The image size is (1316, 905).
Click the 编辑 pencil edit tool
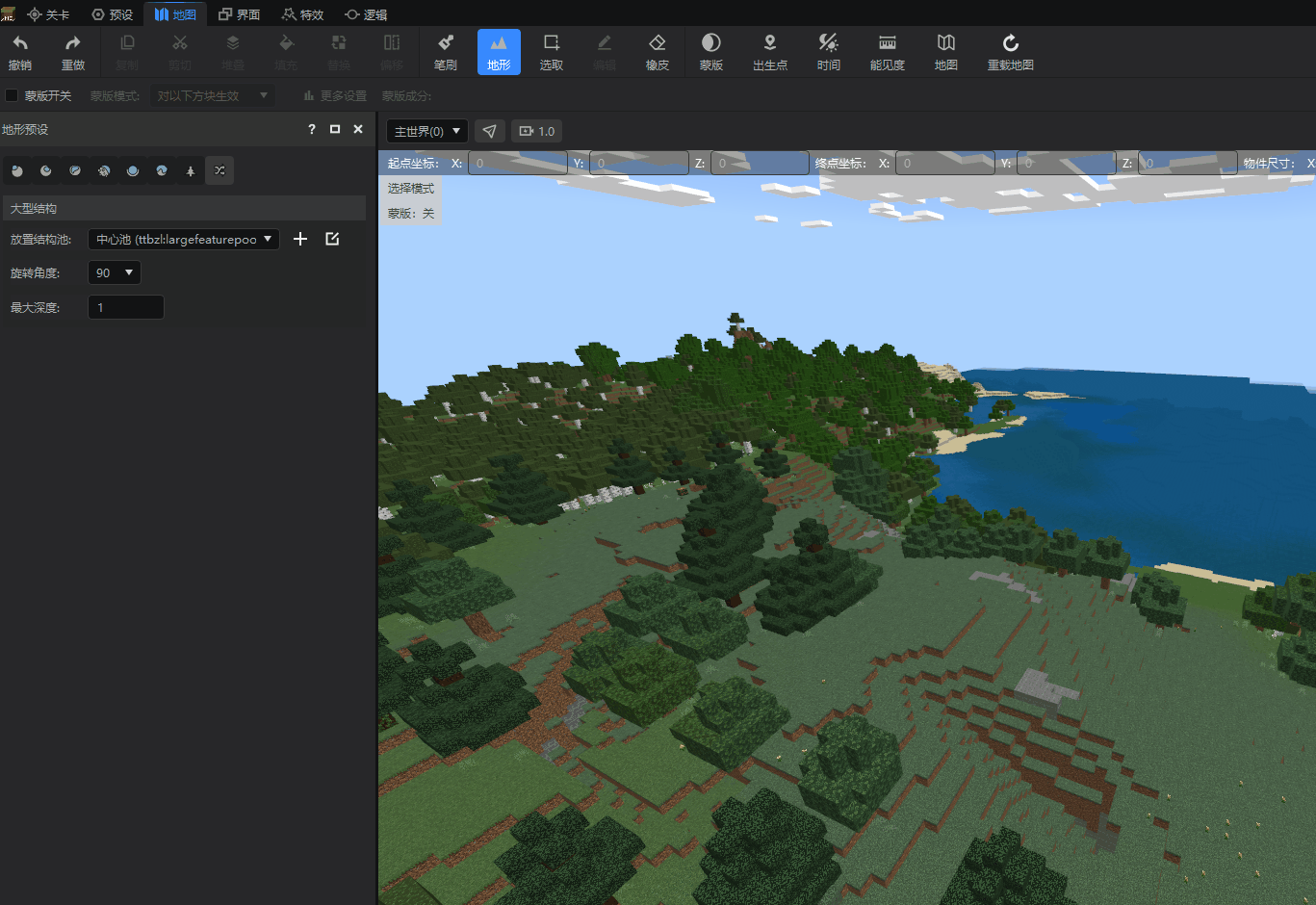pos(605,52)
